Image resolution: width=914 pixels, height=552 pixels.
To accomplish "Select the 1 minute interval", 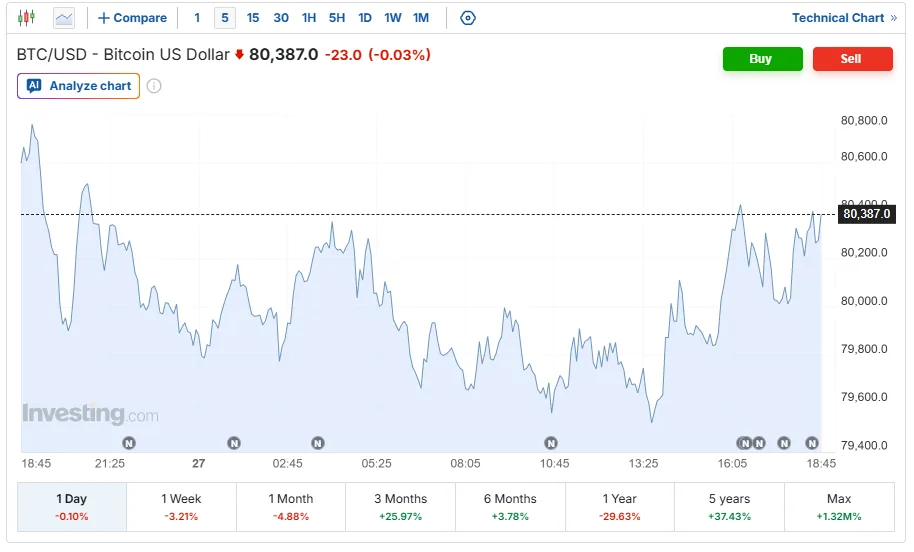I will (197, 18).
